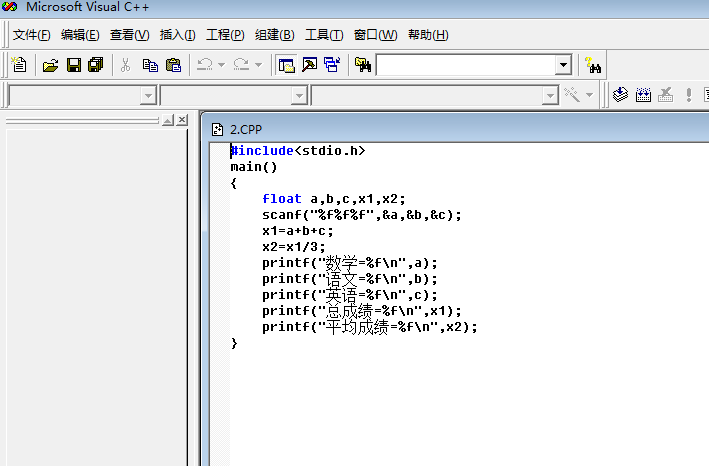Click the Compile icon in the build toolbar

(x=620, y=94)
